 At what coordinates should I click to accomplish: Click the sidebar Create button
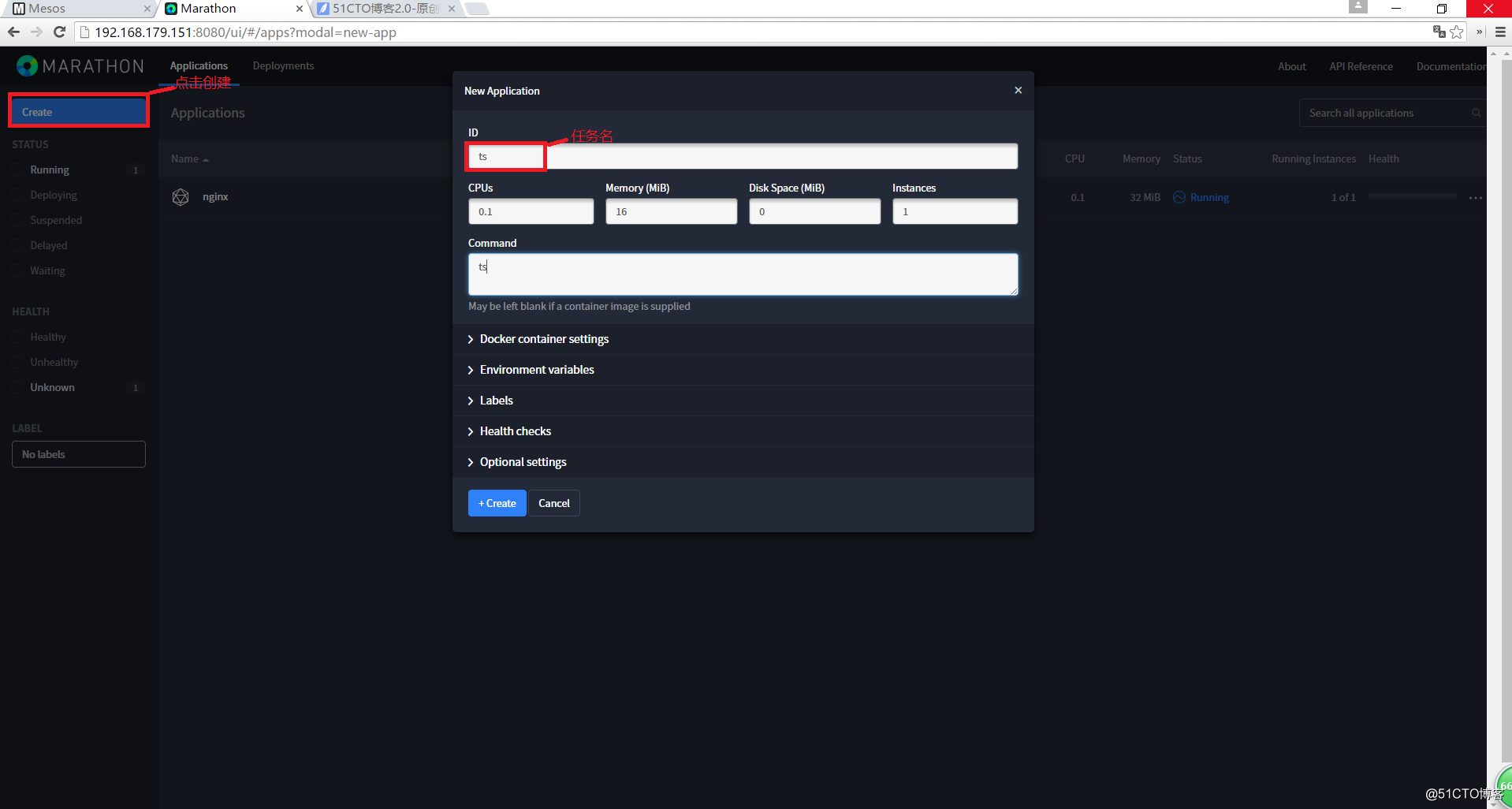point(79,112)
